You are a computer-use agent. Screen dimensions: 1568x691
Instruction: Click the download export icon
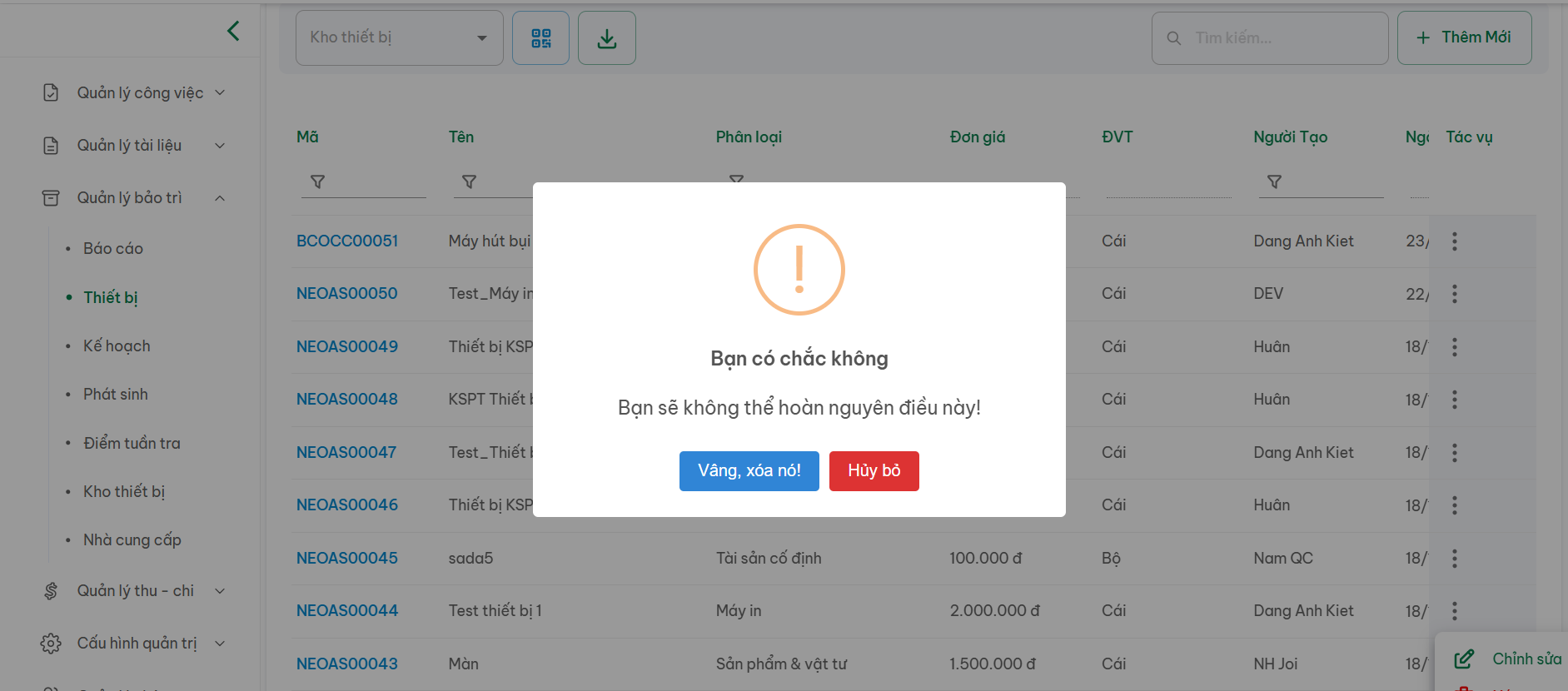point(607,38)
